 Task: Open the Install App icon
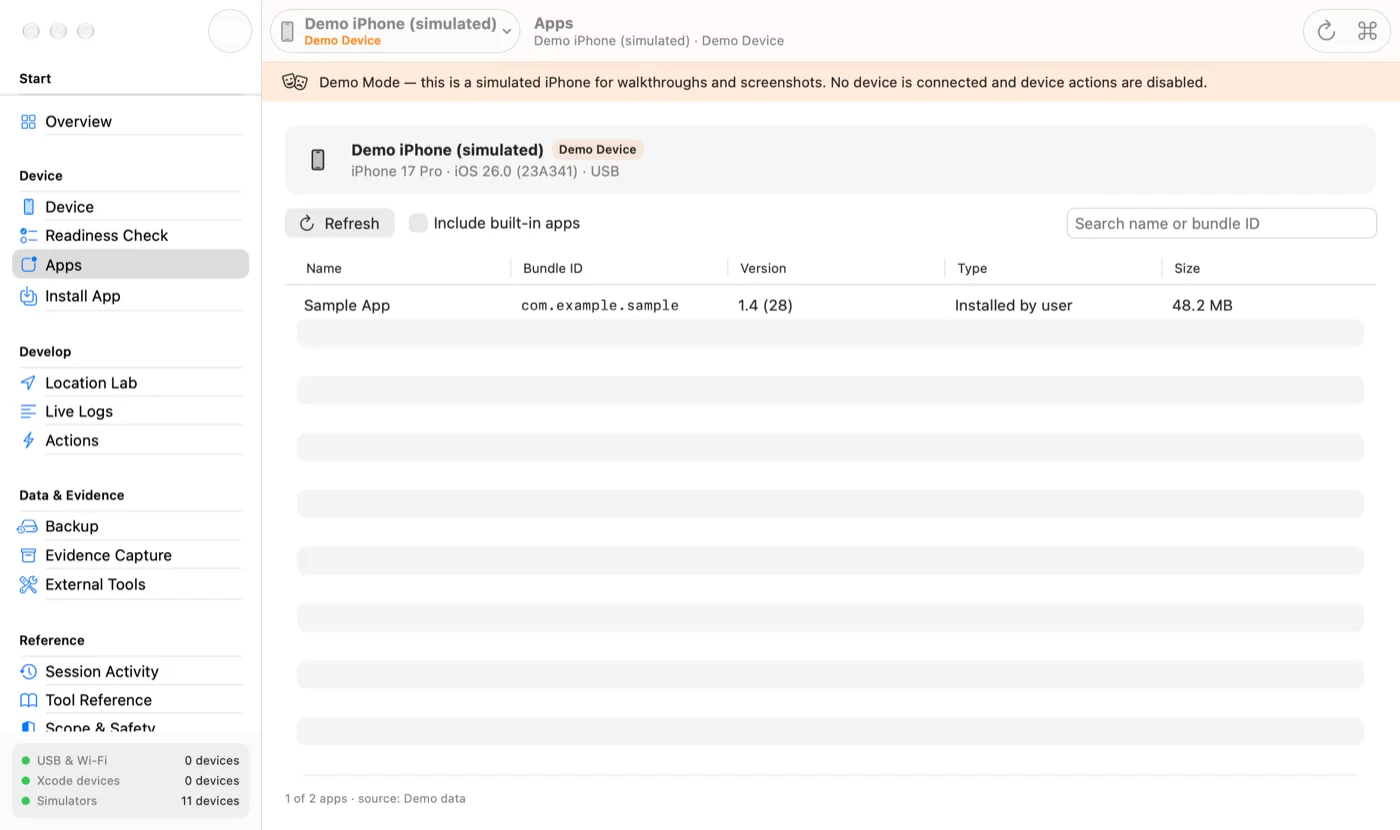[28, 296]
